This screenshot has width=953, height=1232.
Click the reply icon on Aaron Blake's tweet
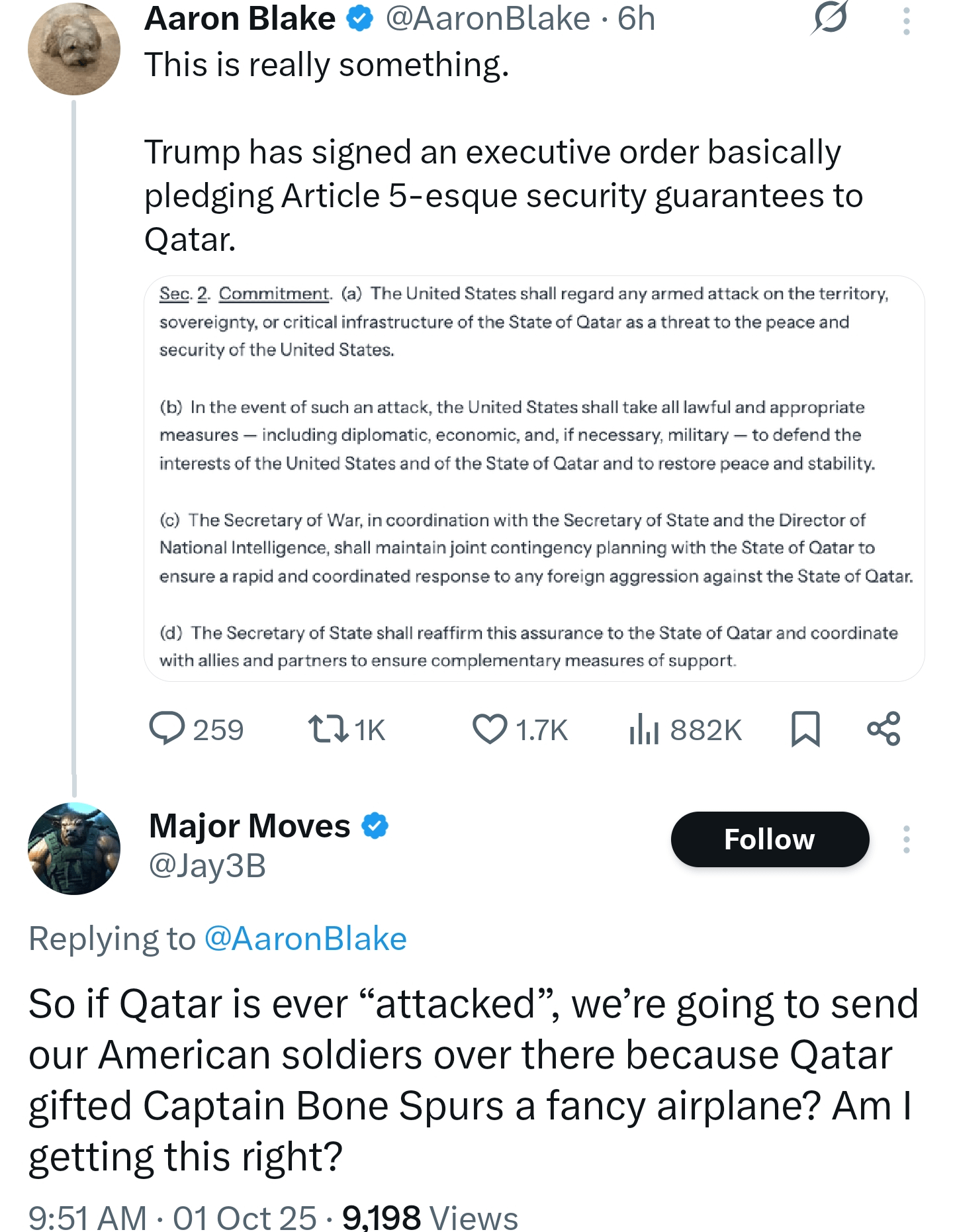167,729
